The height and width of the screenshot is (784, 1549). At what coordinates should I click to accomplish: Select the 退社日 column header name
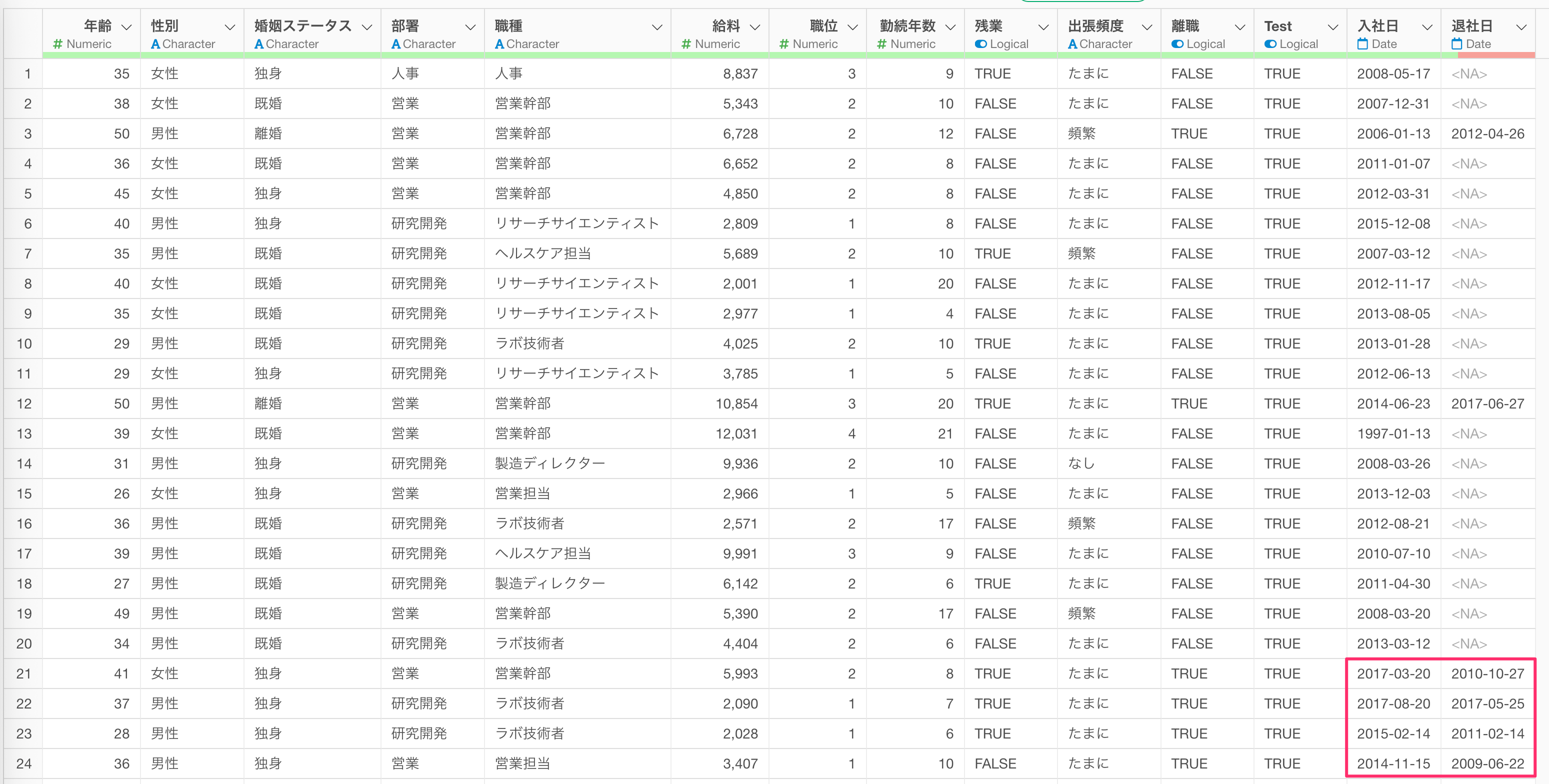[x=1471, y=26]
